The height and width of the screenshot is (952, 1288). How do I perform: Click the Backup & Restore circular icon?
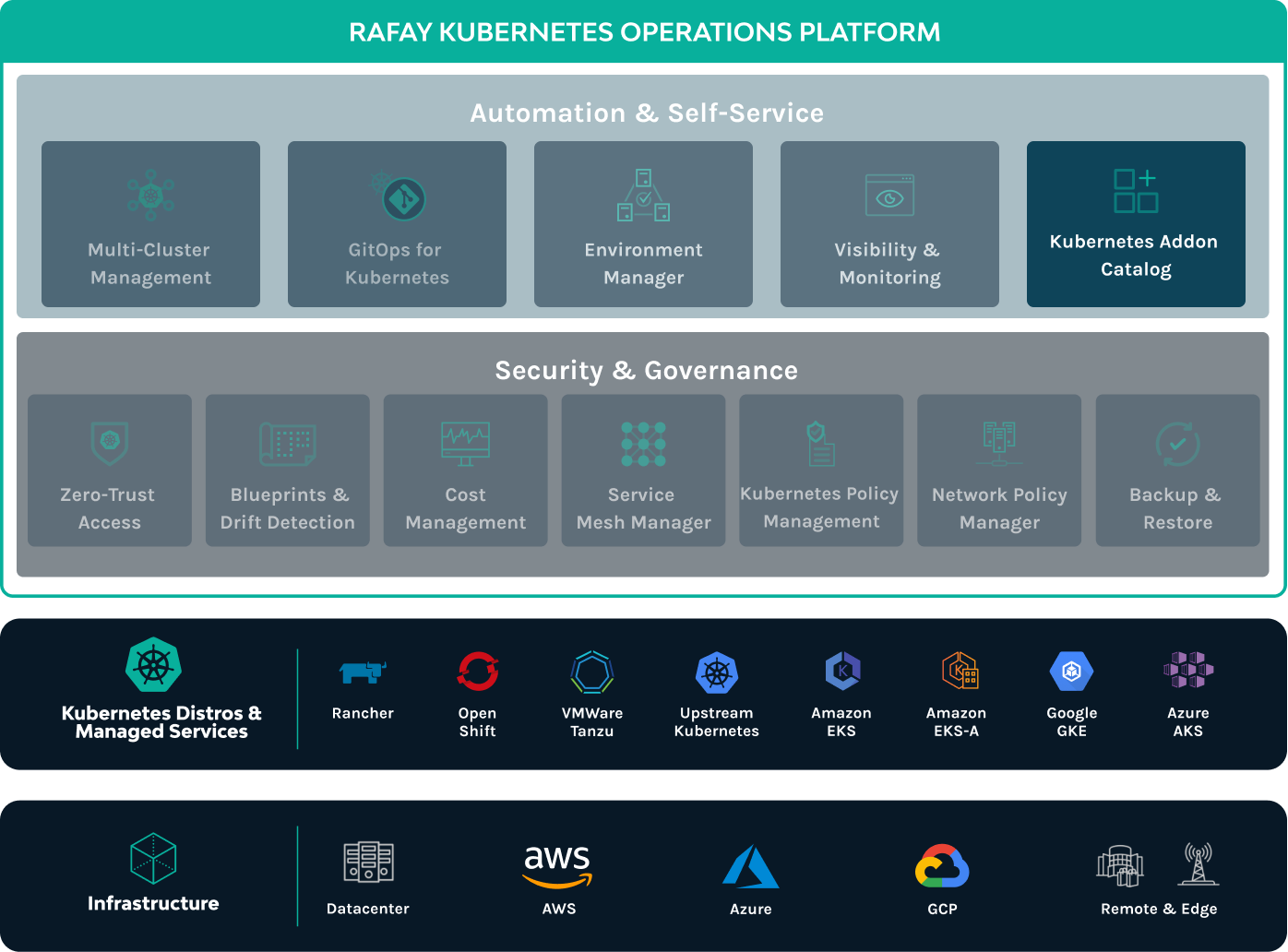pyautogui.click(x=1178, y=444)
